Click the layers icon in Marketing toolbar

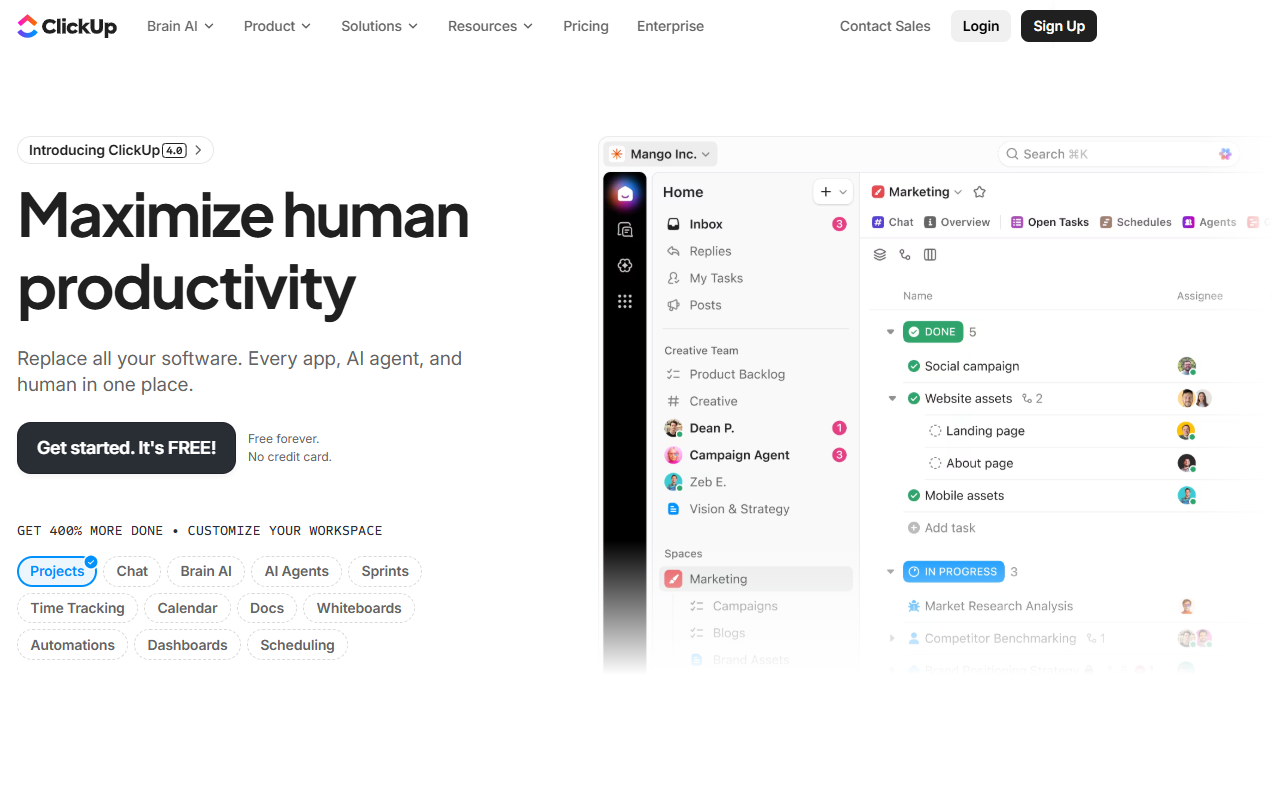tap(880, 255)
